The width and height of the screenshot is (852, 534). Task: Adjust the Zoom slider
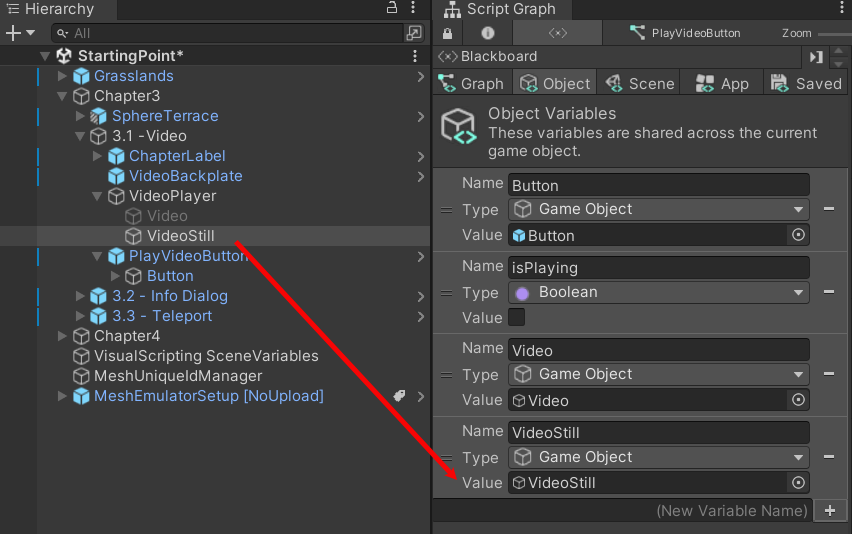[x=835, y=34]
